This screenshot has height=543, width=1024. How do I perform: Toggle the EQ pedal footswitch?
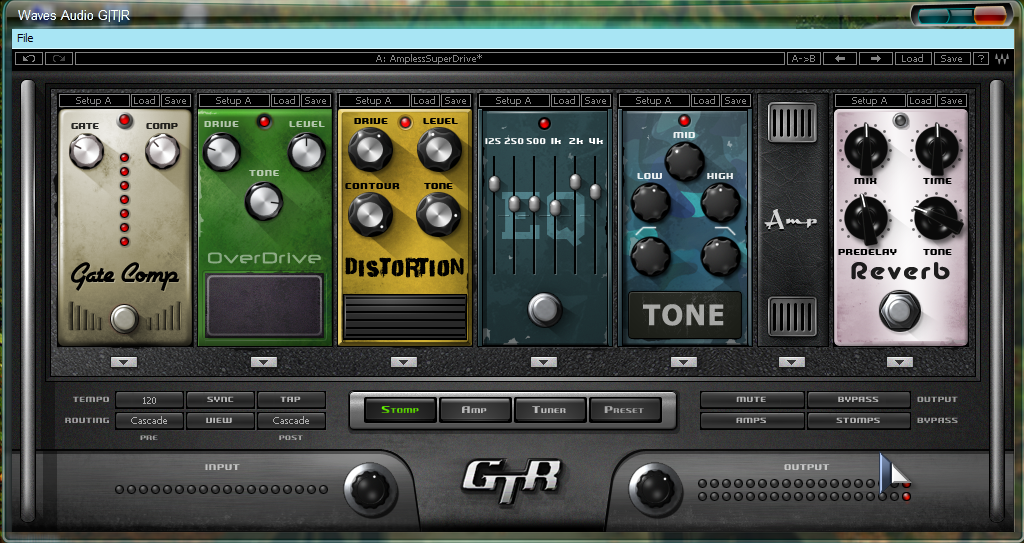544,310
